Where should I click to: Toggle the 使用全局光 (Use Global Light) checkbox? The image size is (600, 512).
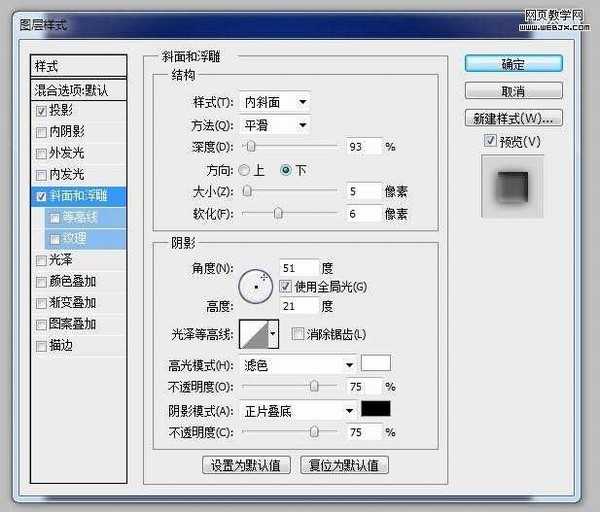(x=299, y=287)
